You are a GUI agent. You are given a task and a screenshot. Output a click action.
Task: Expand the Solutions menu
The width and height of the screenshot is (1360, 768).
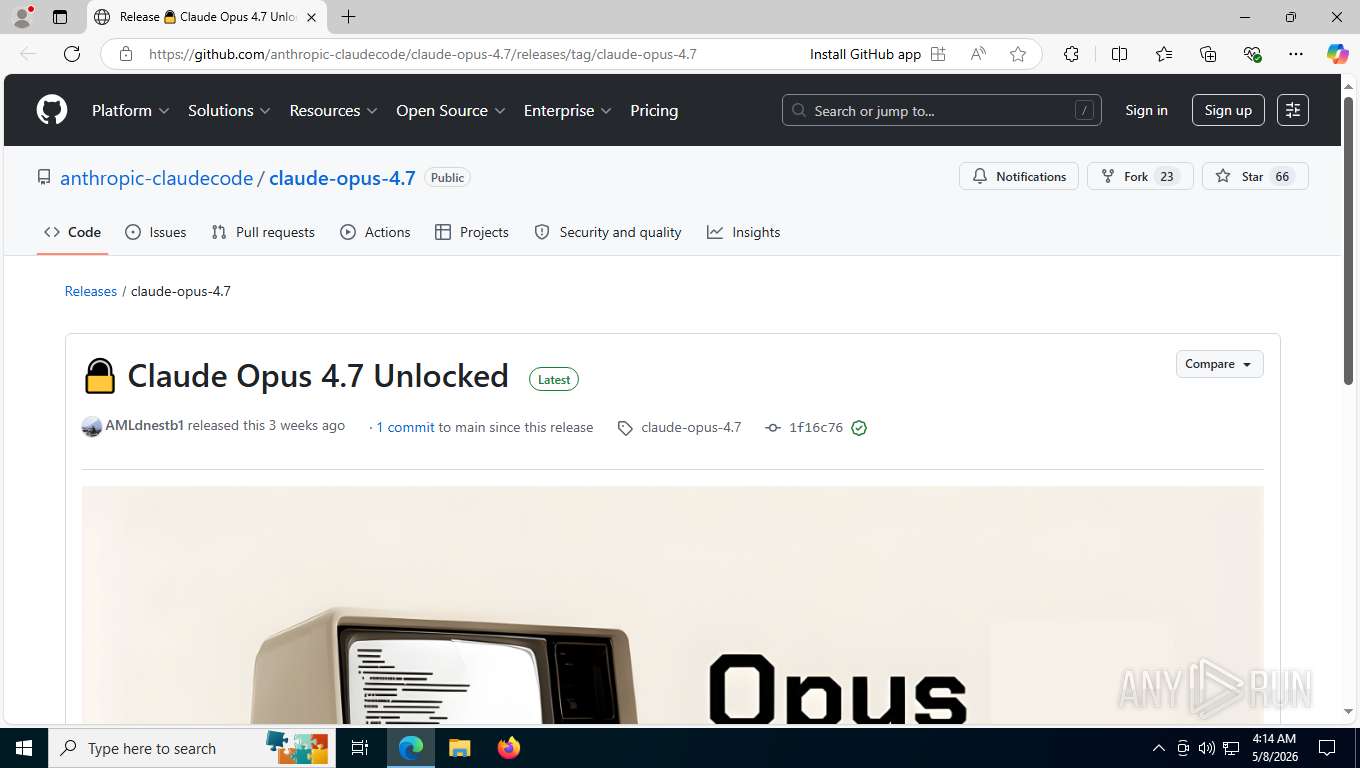click(229, 110)
